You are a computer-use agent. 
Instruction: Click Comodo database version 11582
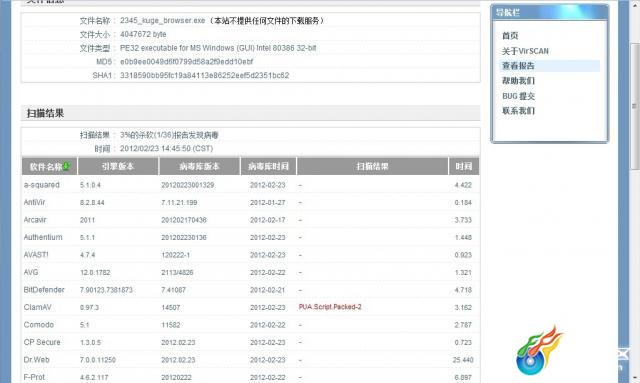[x=171, y=325]
